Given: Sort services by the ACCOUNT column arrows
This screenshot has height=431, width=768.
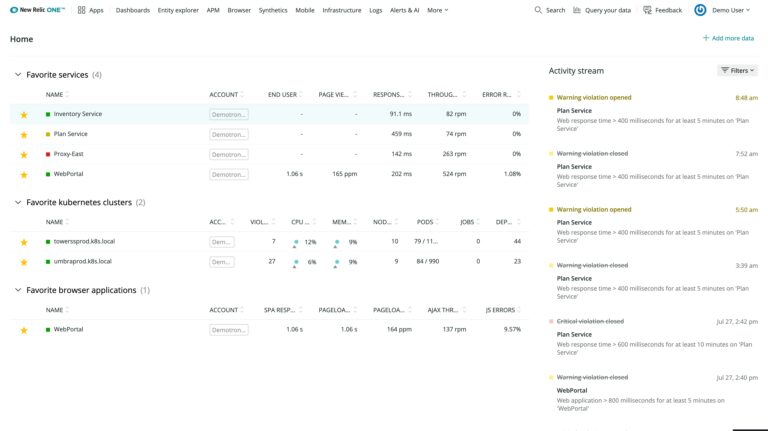Looking at the screenshot, I should (242, 95).
